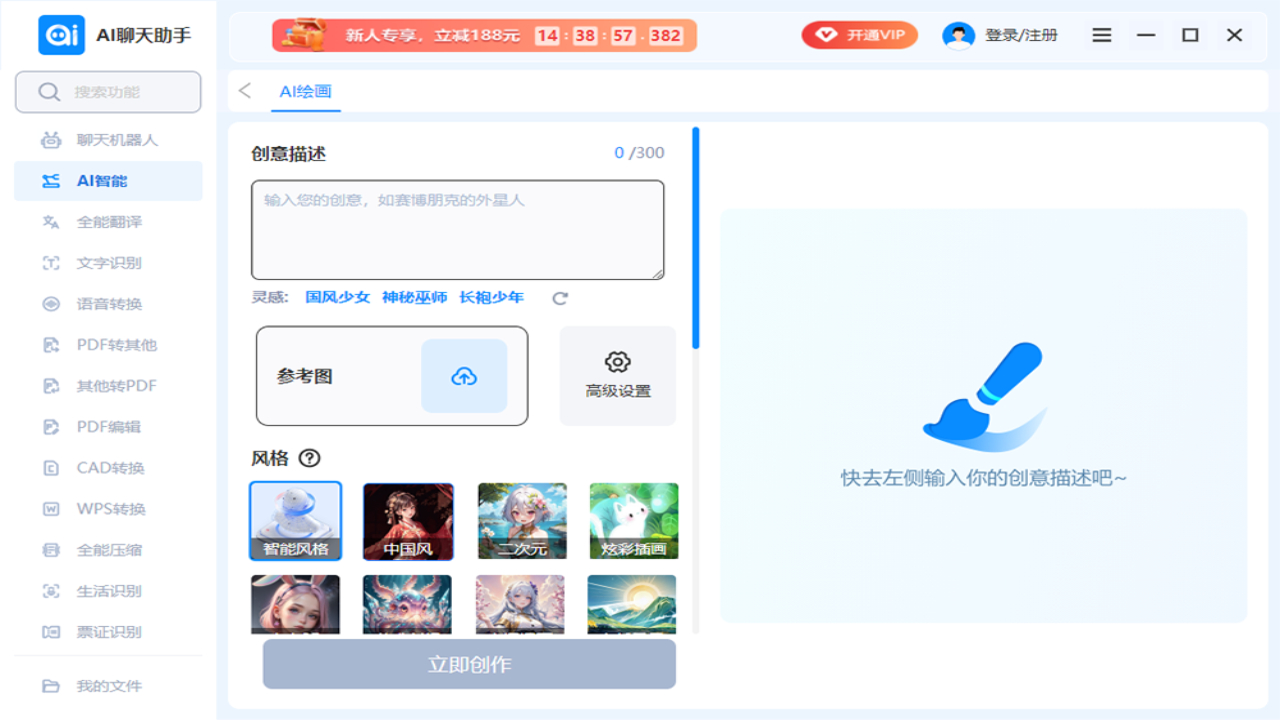This screenshot has height=720, width=1280.
Task: Click the cloud upload icon for 参考图
Action: coord(463,376)
